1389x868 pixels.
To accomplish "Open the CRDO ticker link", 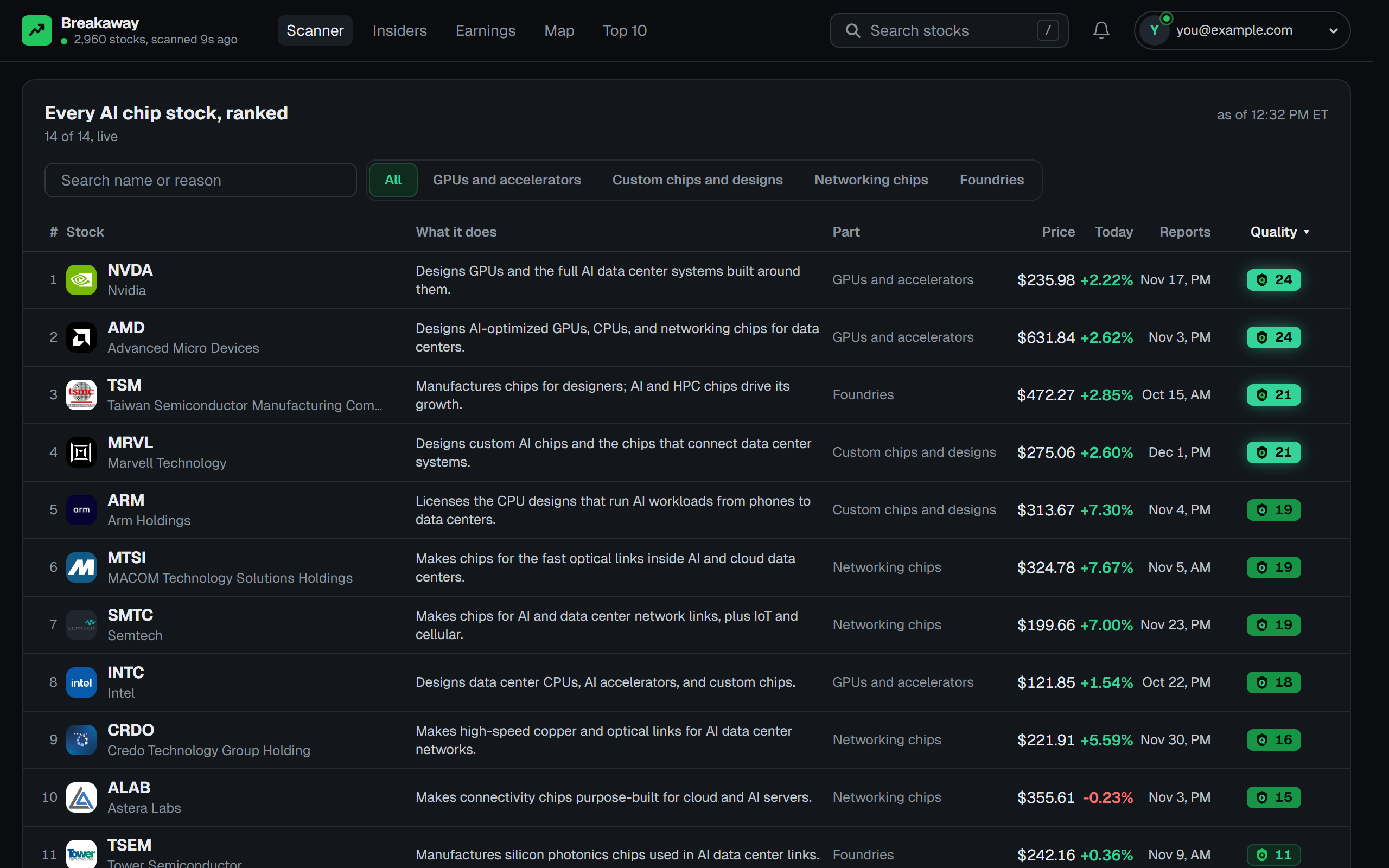I will pyautogui.click(x=130, y=730).
